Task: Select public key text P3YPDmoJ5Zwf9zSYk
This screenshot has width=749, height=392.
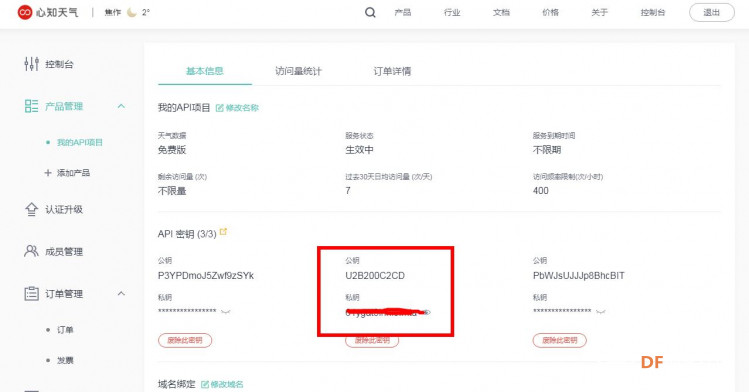Action: point(206,275)
